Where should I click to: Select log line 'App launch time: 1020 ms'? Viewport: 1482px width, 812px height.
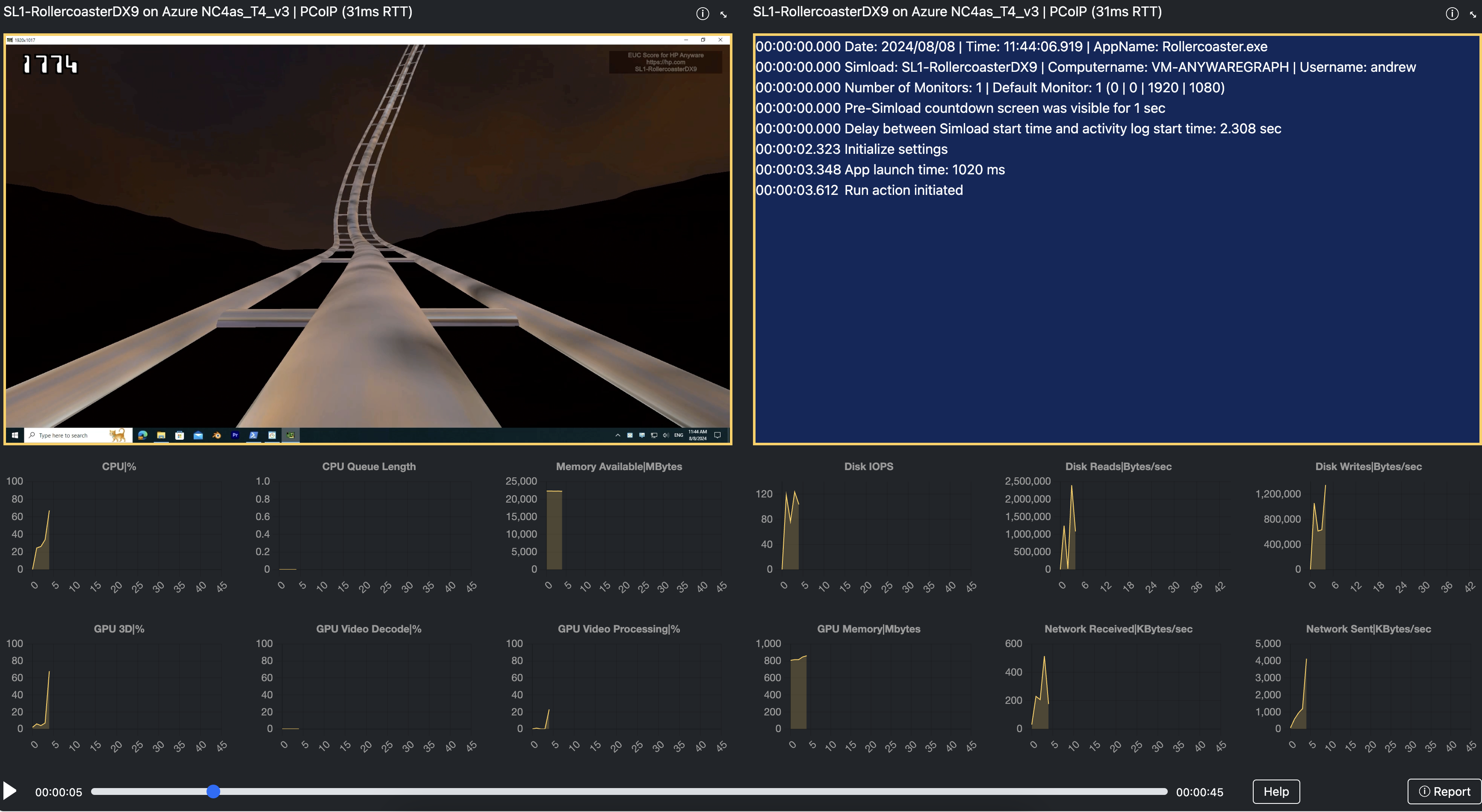(x=880, y=170)
